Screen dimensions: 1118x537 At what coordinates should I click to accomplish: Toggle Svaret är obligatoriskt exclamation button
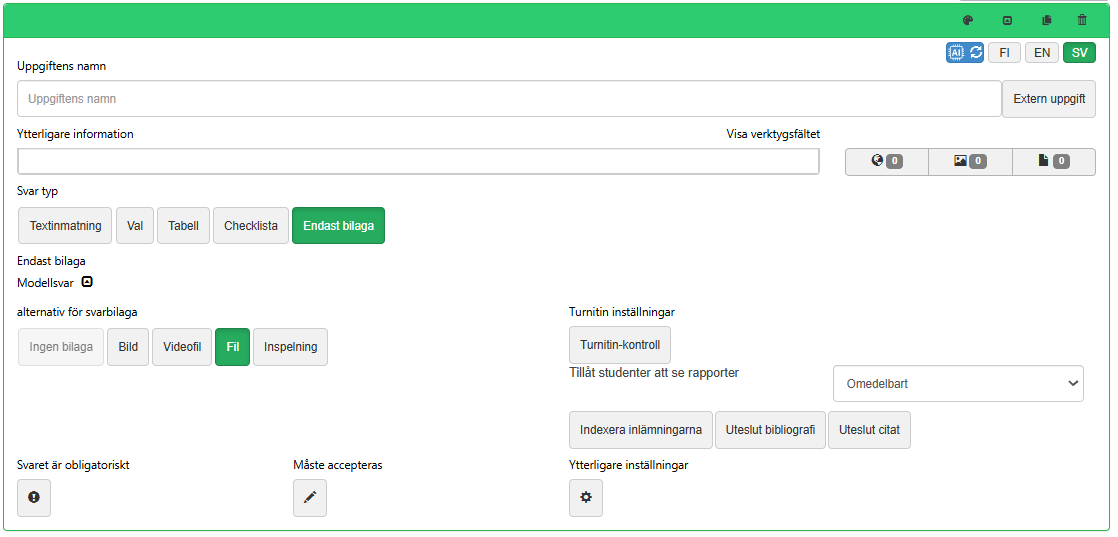(x=34, y=498)
